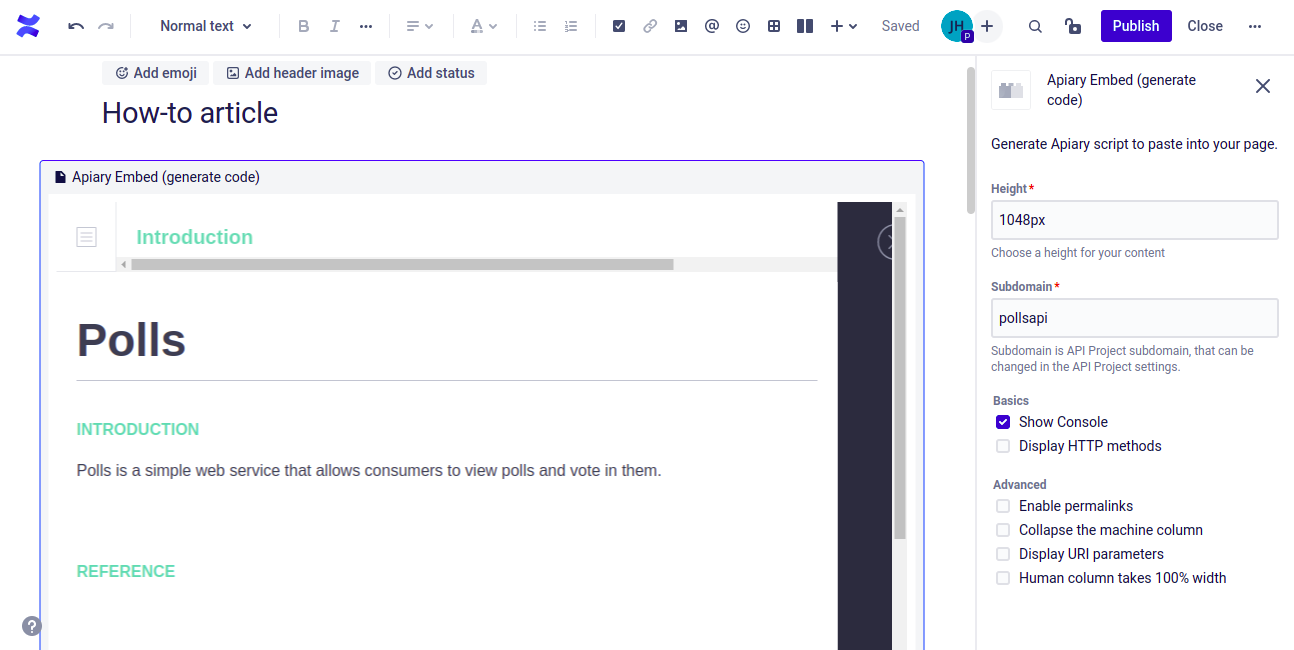This screenshot has height=650, width=1294.
Task: Click the Add emoji button
Action: pyautogui.click(x=156, y=73)
